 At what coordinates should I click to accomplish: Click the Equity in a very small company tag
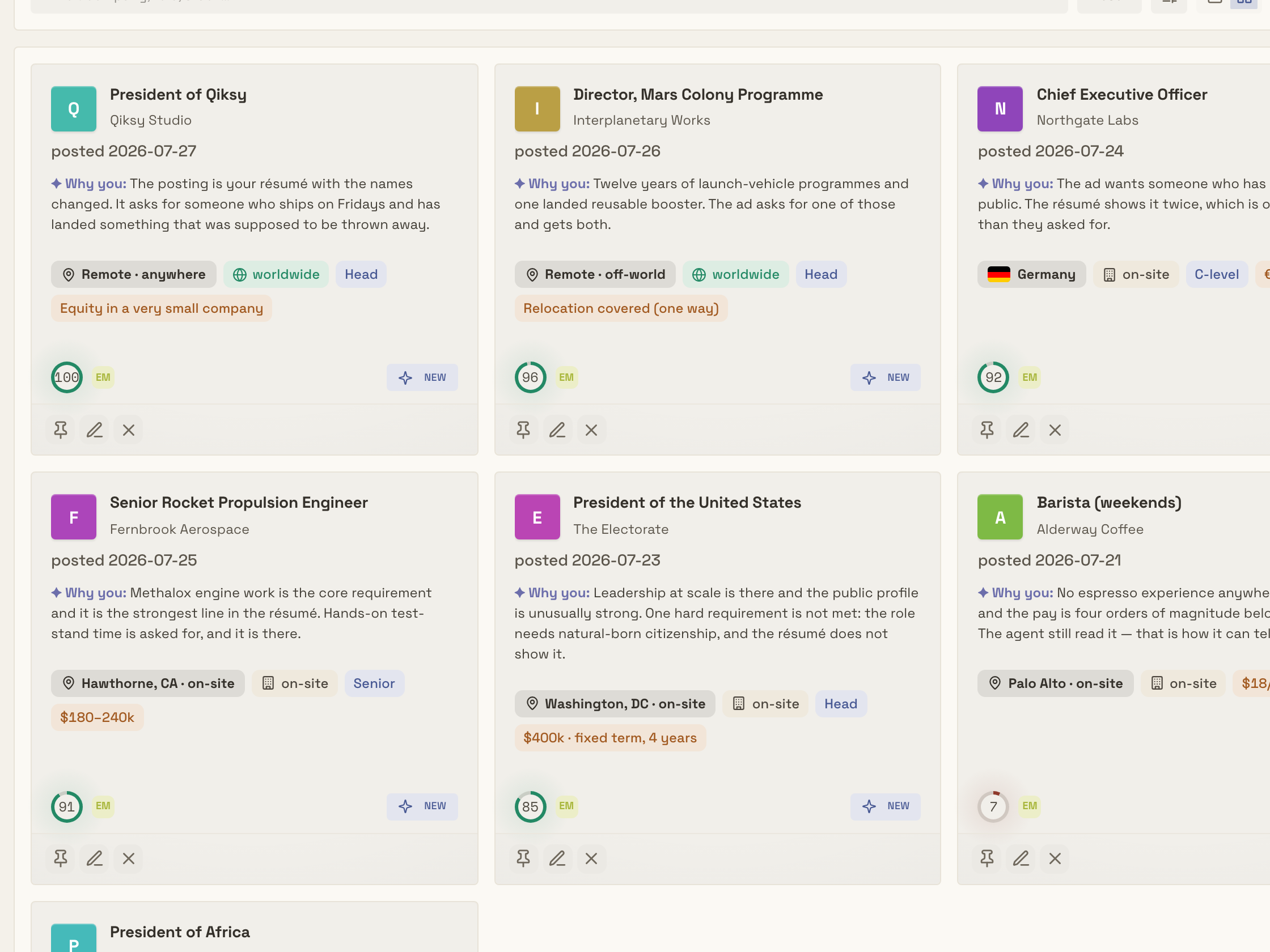(x=162, y=309)
